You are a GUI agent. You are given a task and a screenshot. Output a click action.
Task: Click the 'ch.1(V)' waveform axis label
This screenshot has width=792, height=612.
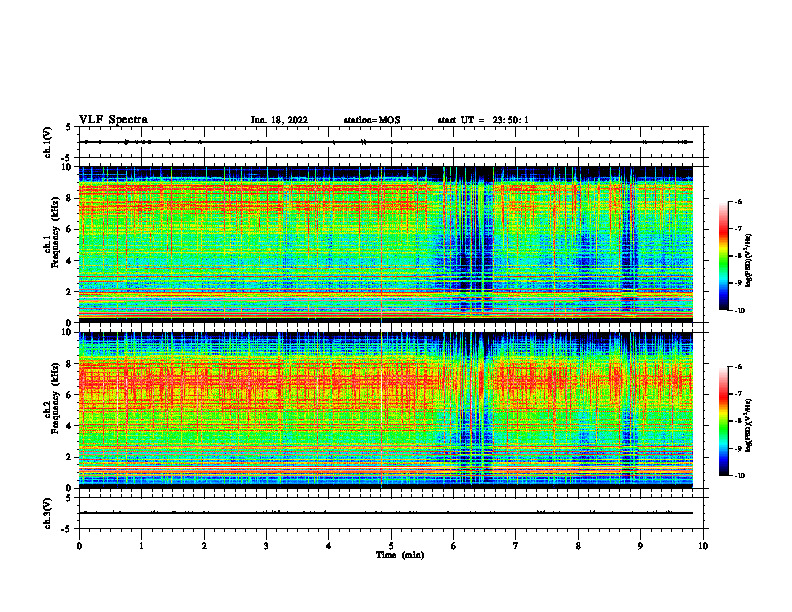pyautogui.click(x=48, y=142)
